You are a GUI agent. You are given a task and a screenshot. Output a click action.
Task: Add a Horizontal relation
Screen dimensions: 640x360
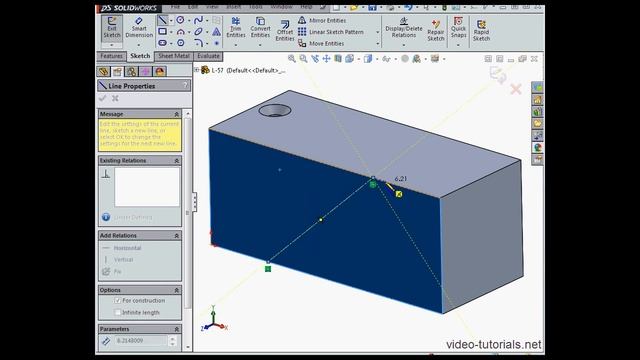122,248
